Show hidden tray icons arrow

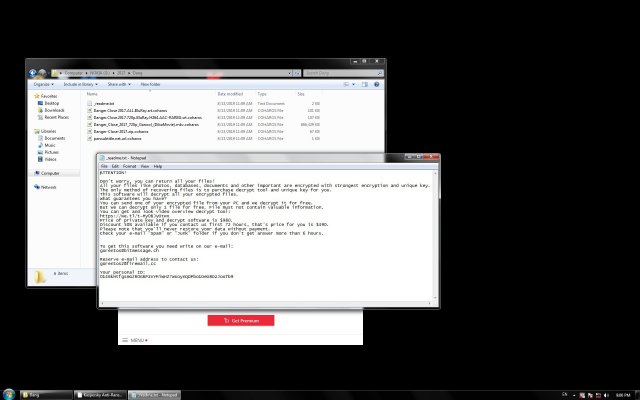coord(574,395)
